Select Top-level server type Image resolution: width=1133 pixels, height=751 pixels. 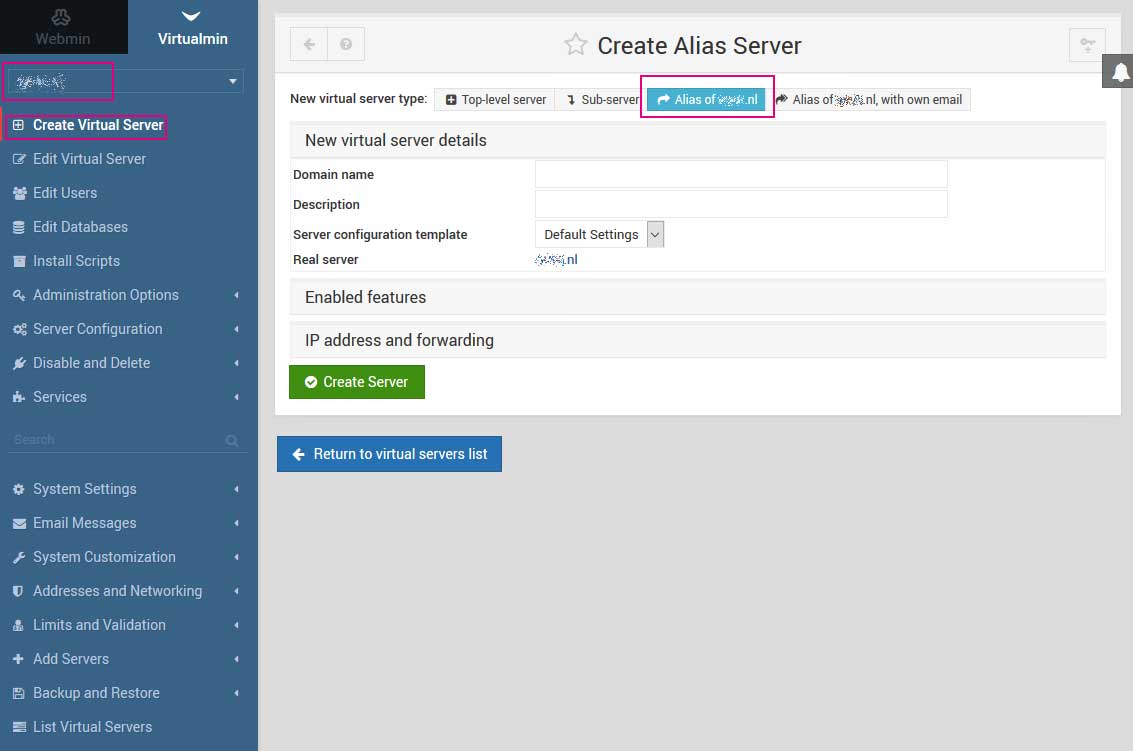(x=495, y=100)
